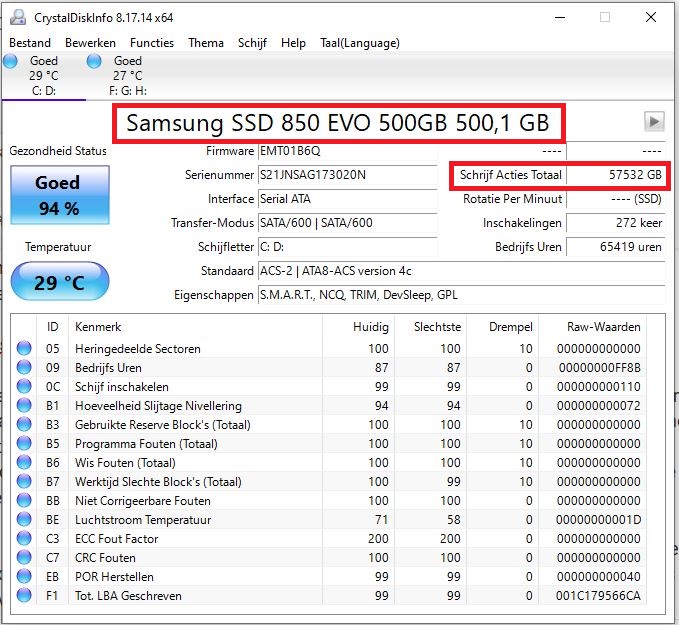Select the Hoeveelheid Slijtage Nivellering row
The width and height of the screenshot is (679, 625).
pyautogui.click(x=158, y=406)
